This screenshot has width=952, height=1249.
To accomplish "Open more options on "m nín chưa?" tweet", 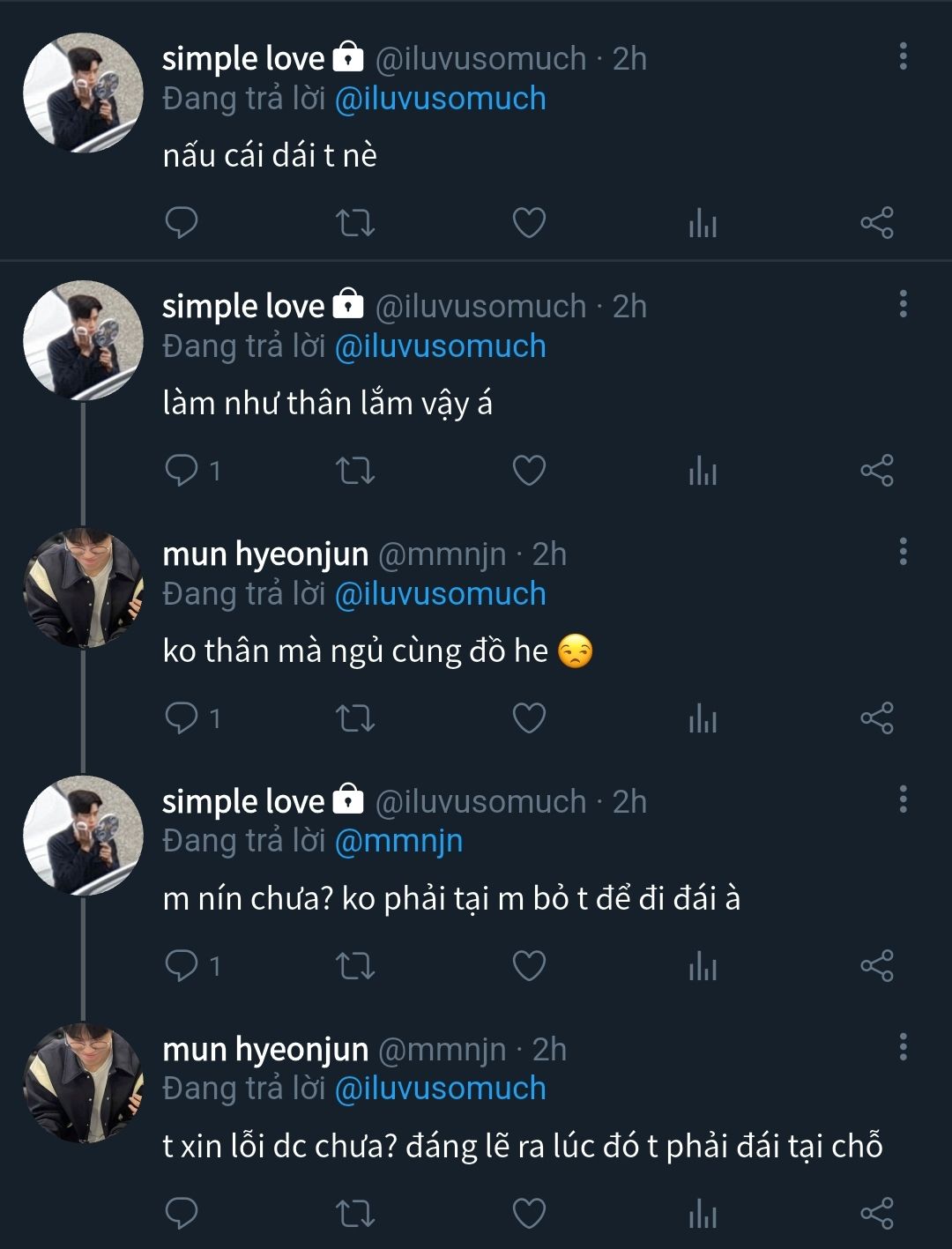I will [x=903, y=800].
